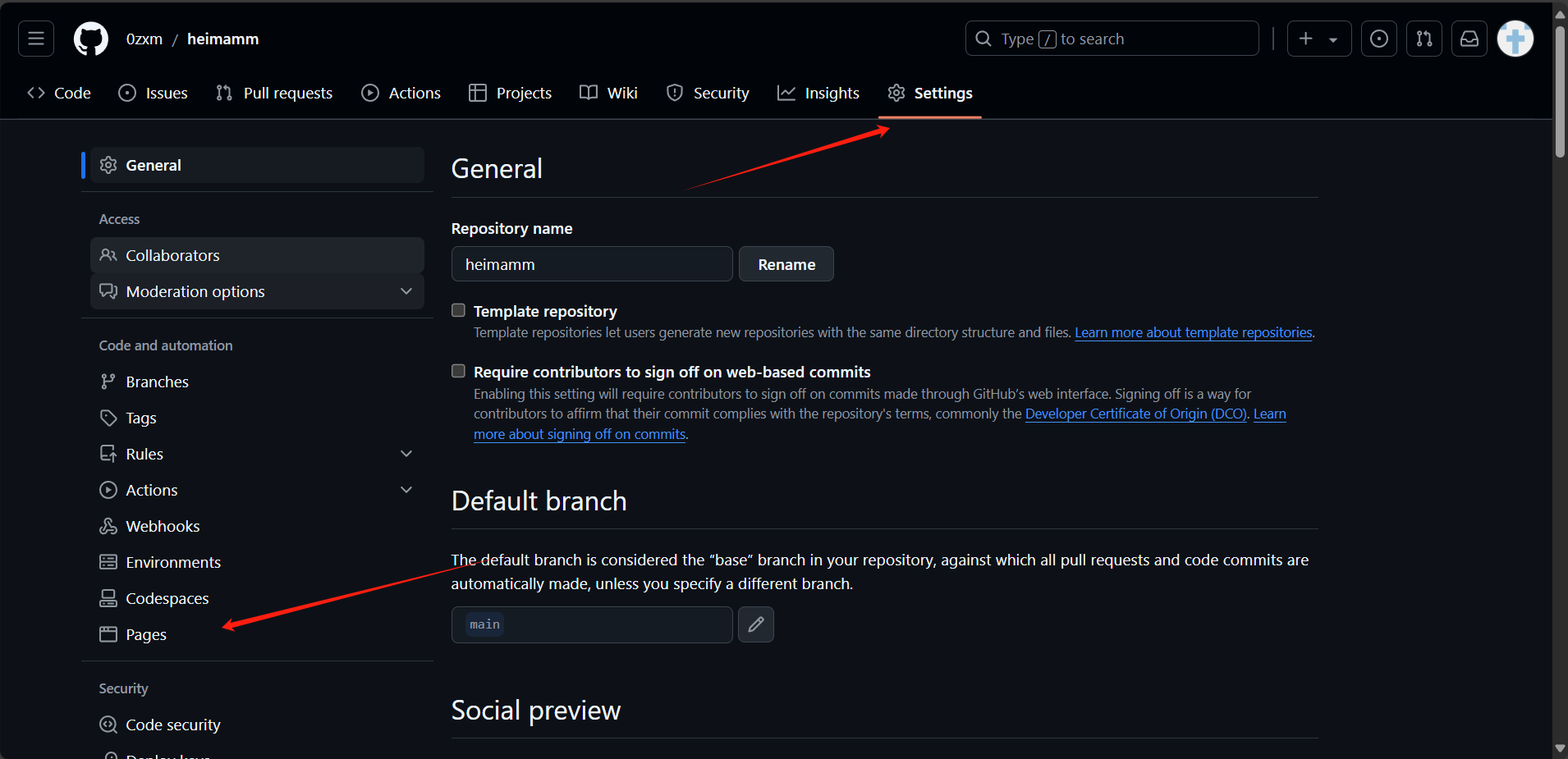This screenshot has width=1568, height=759.
Task: Click the Repository name text field
Action: click(591, 264)
